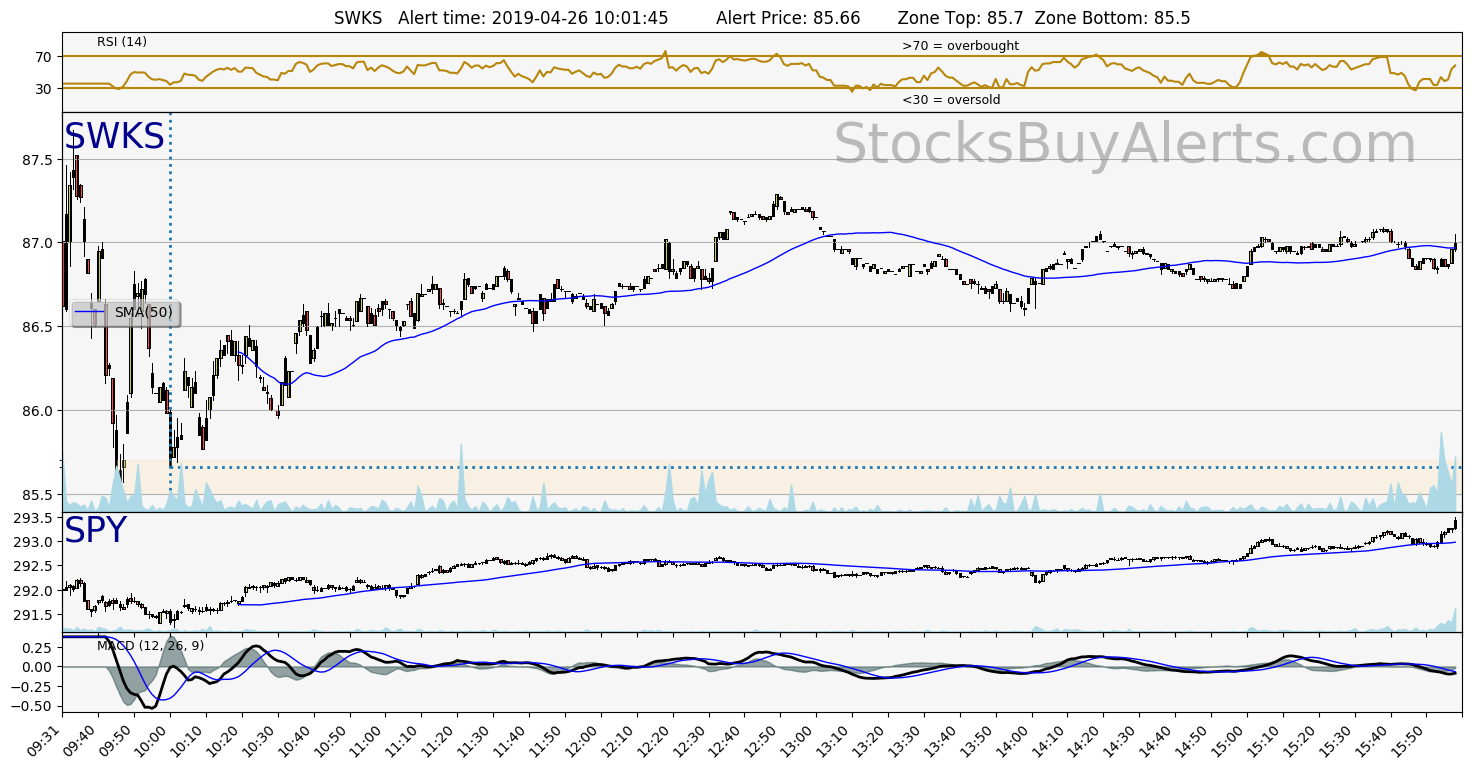The image size is (1475, 770).
Task: Click the large SWKS chart label
Action: [x=114, y=137]
